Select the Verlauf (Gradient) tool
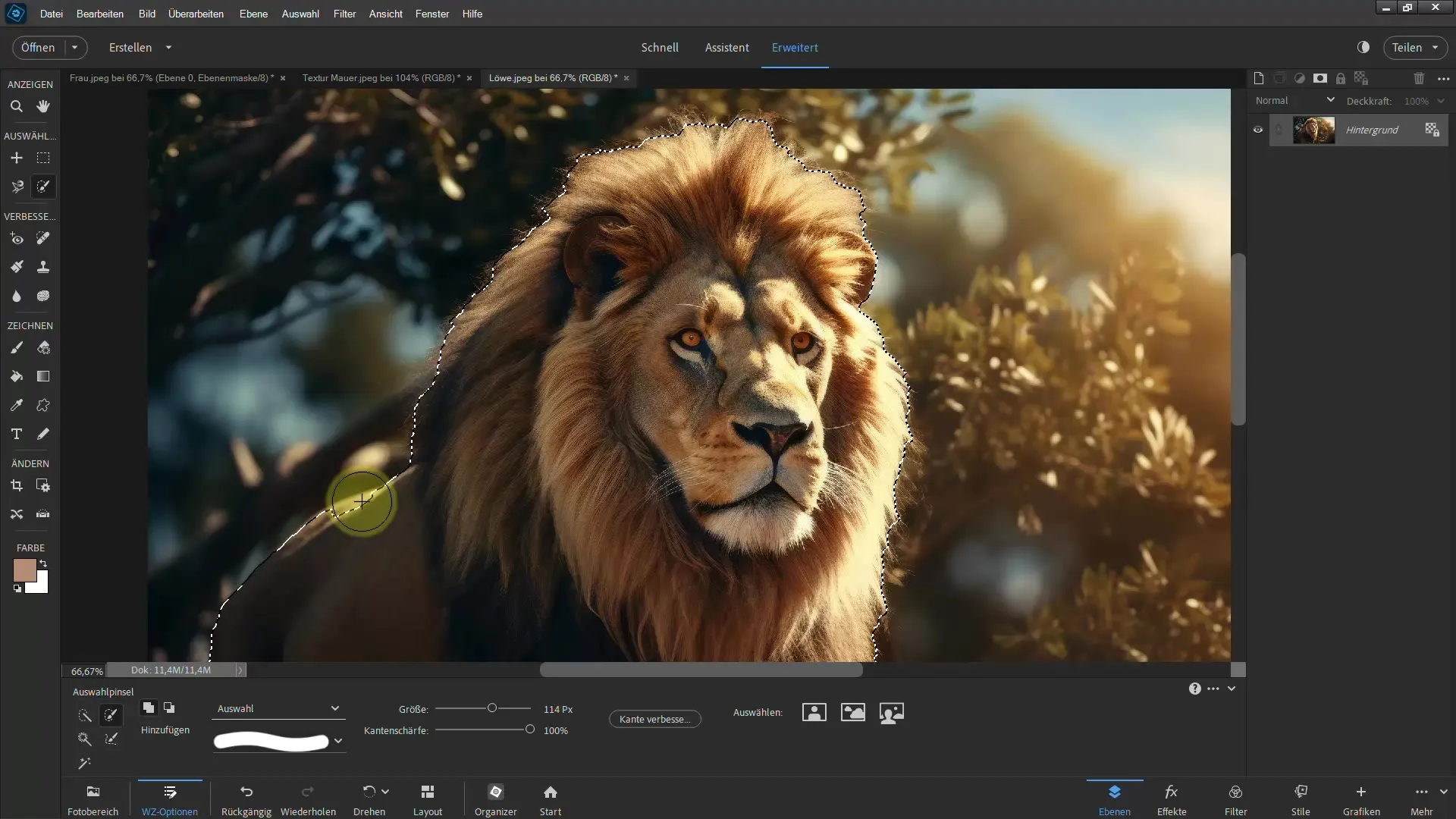The height and width of the screenshot is (819, 1456). 43,376
